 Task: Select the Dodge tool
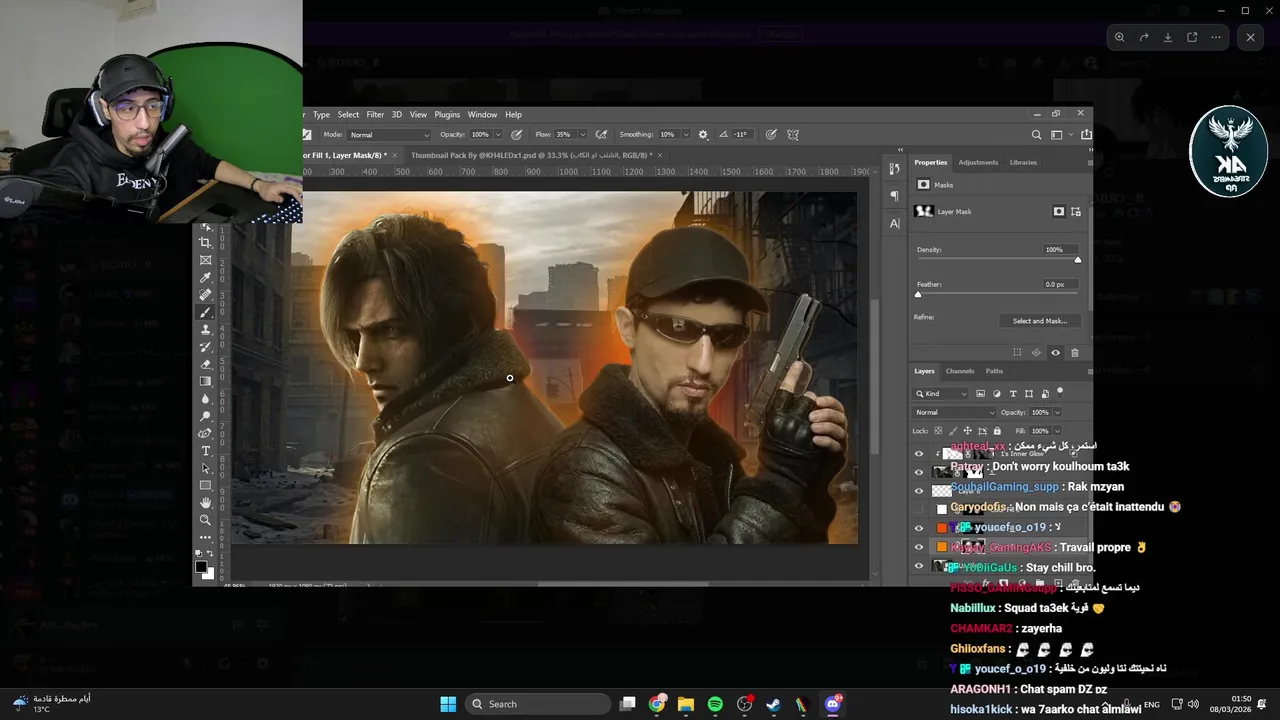click(x=206, y=416)
